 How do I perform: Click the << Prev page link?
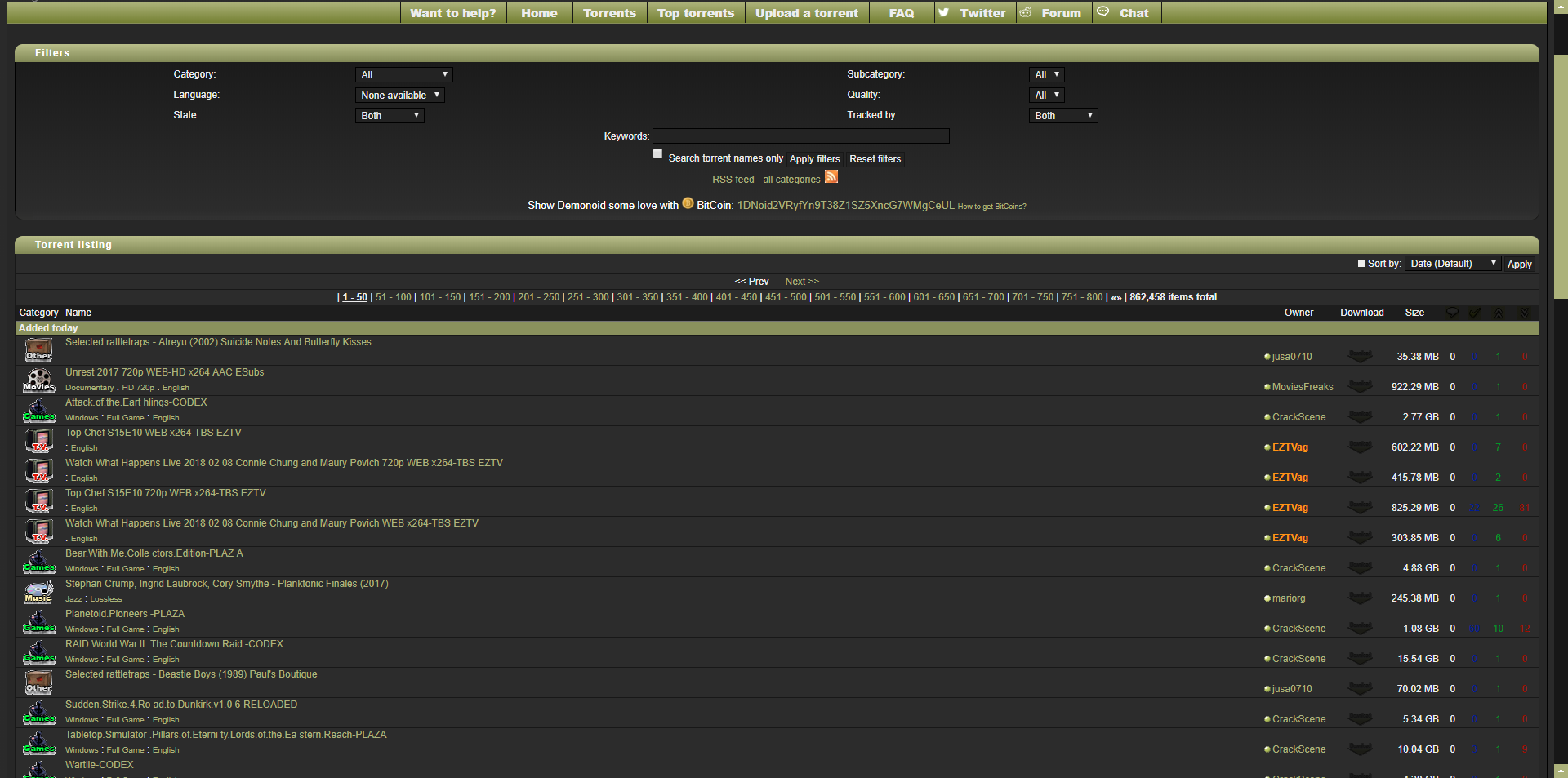[x=751, y=281]
